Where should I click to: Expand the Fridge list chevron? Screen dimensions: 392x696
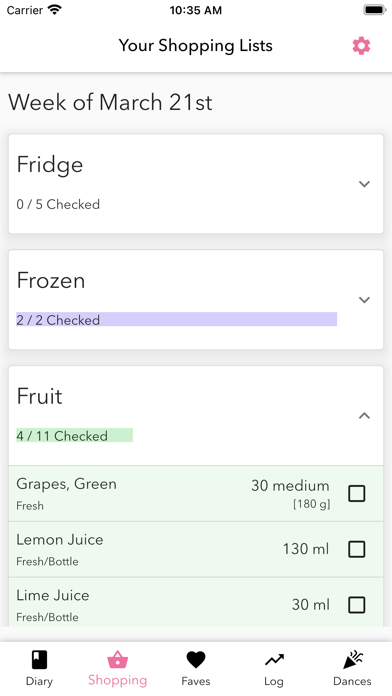[364, 184]
